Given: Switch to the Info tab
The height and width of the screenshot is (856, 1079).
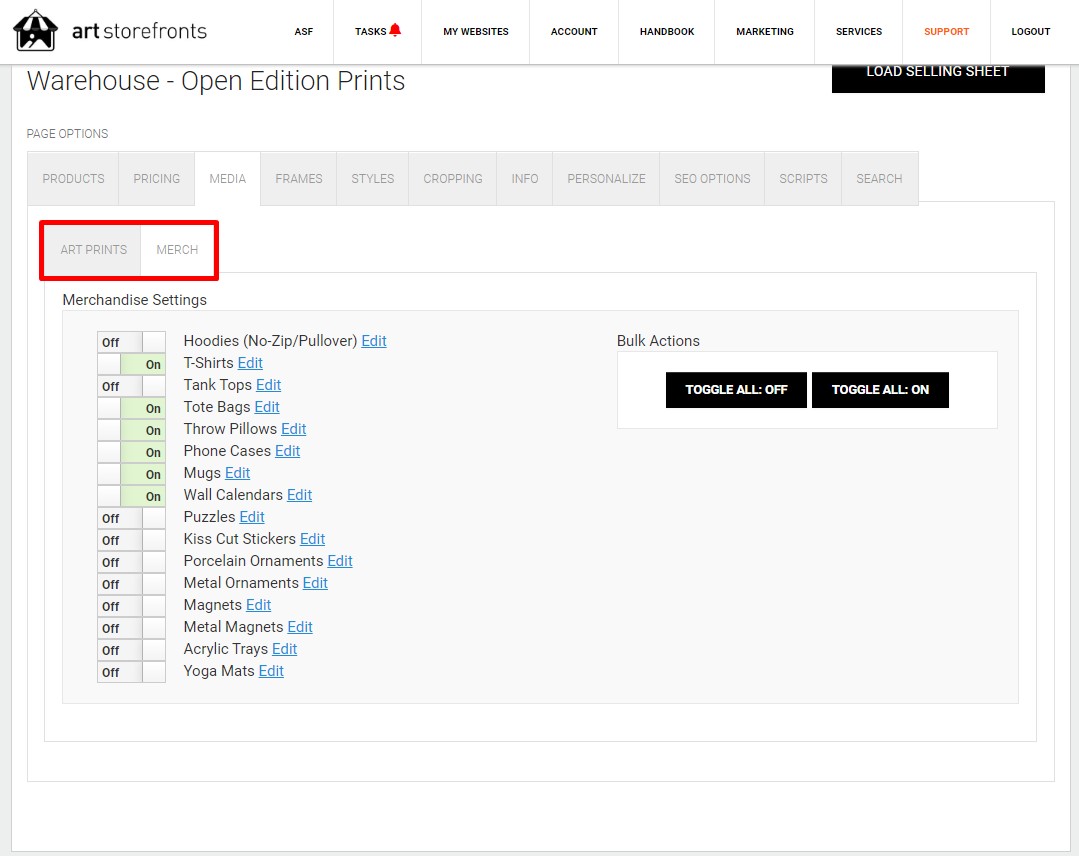Looking at the screenshot, I should click(x=524, y=179).
